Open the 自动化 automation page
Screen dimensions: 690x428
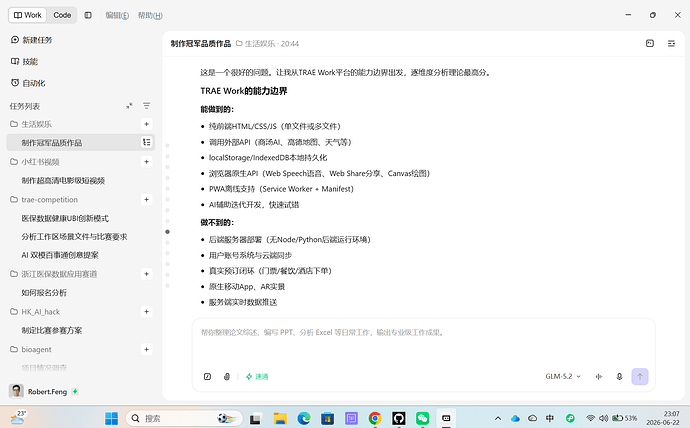[28, 83]
